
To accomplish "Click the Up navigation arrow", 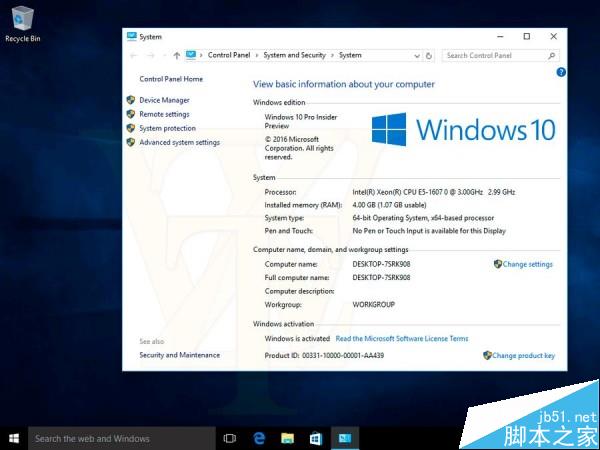I will (177, 56).
